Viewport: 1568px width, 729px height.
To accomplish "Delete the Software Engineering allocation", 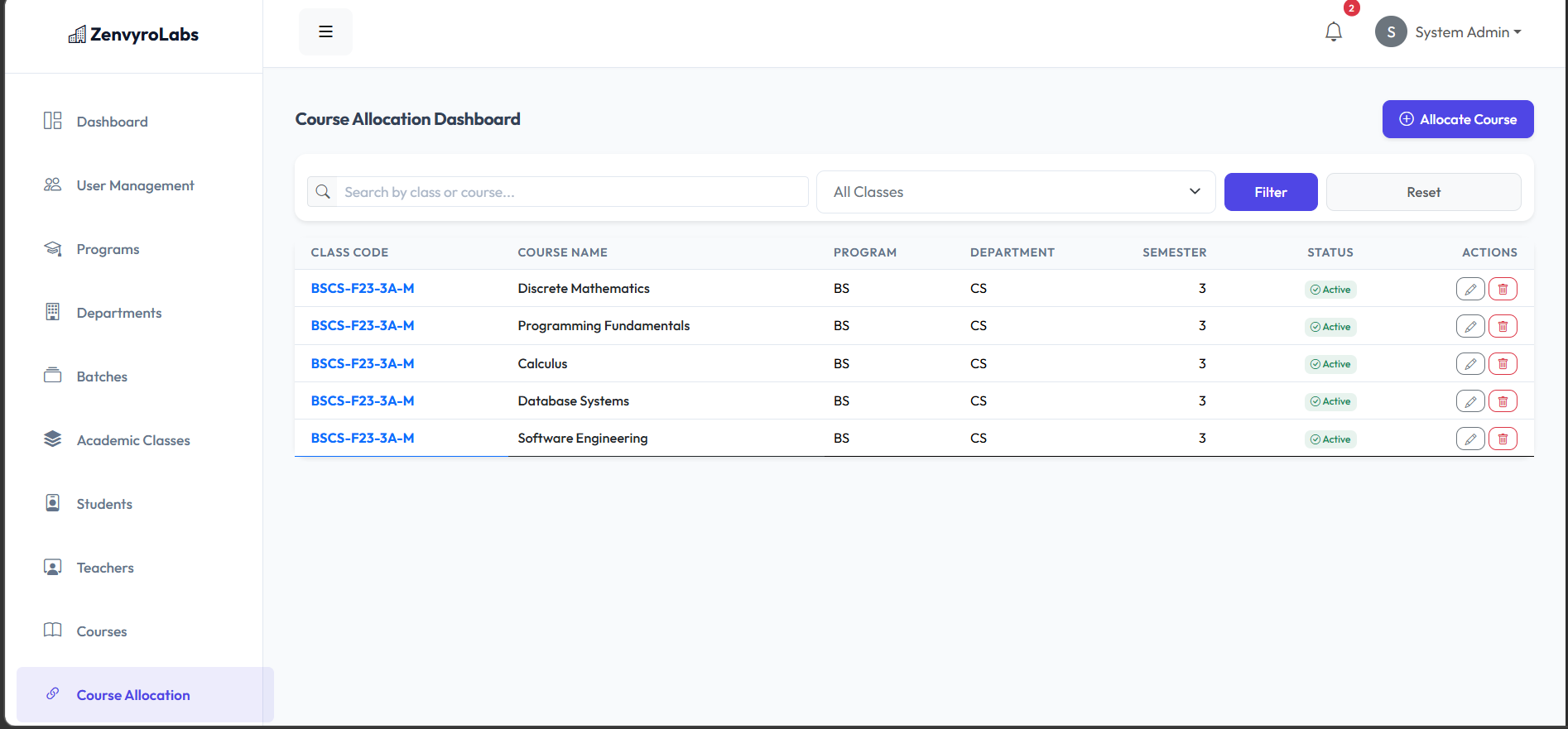I will [1503, 439].
